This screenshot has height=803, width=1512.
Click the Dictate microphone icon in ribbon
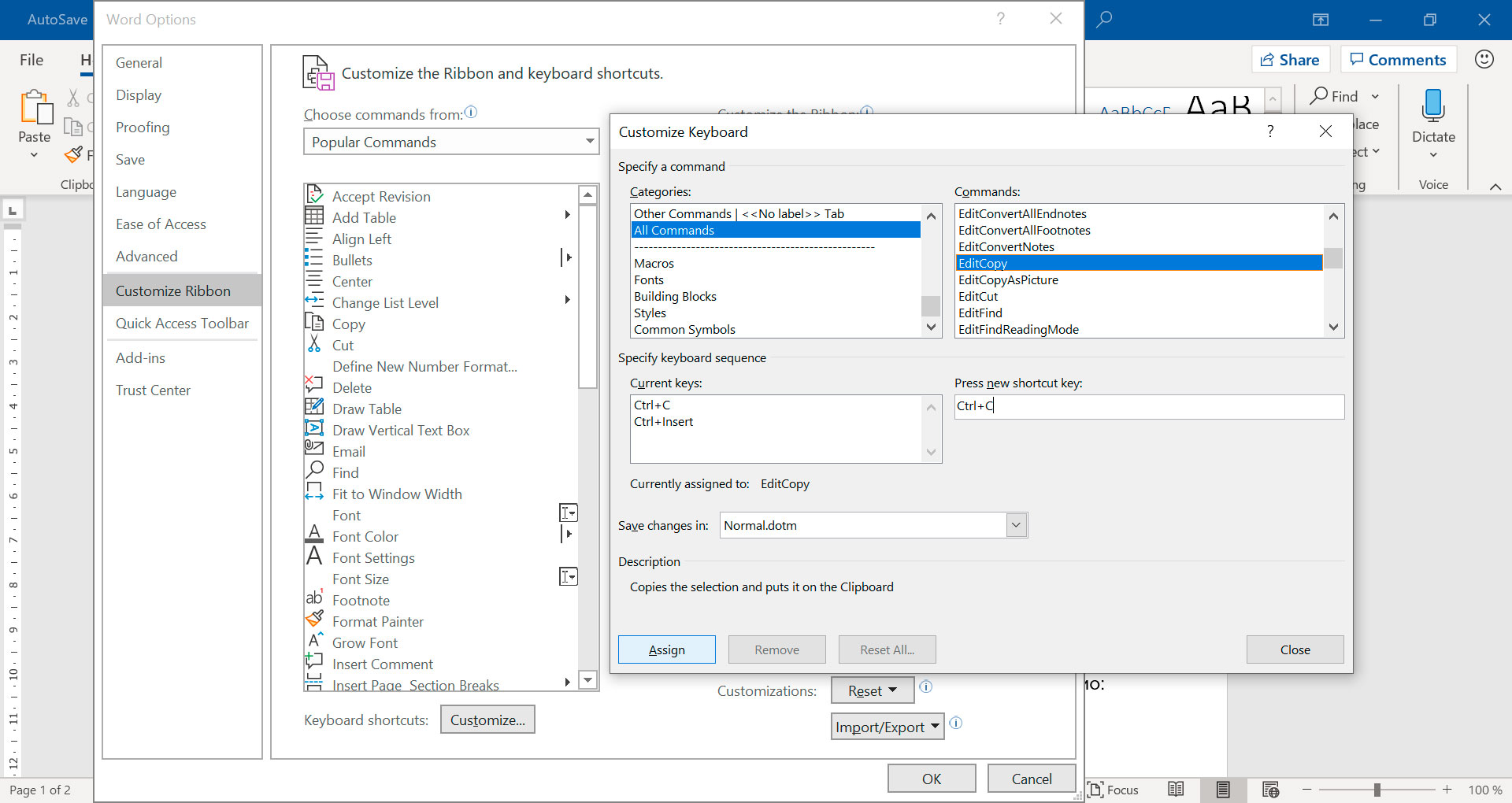tap(1433, 105)
